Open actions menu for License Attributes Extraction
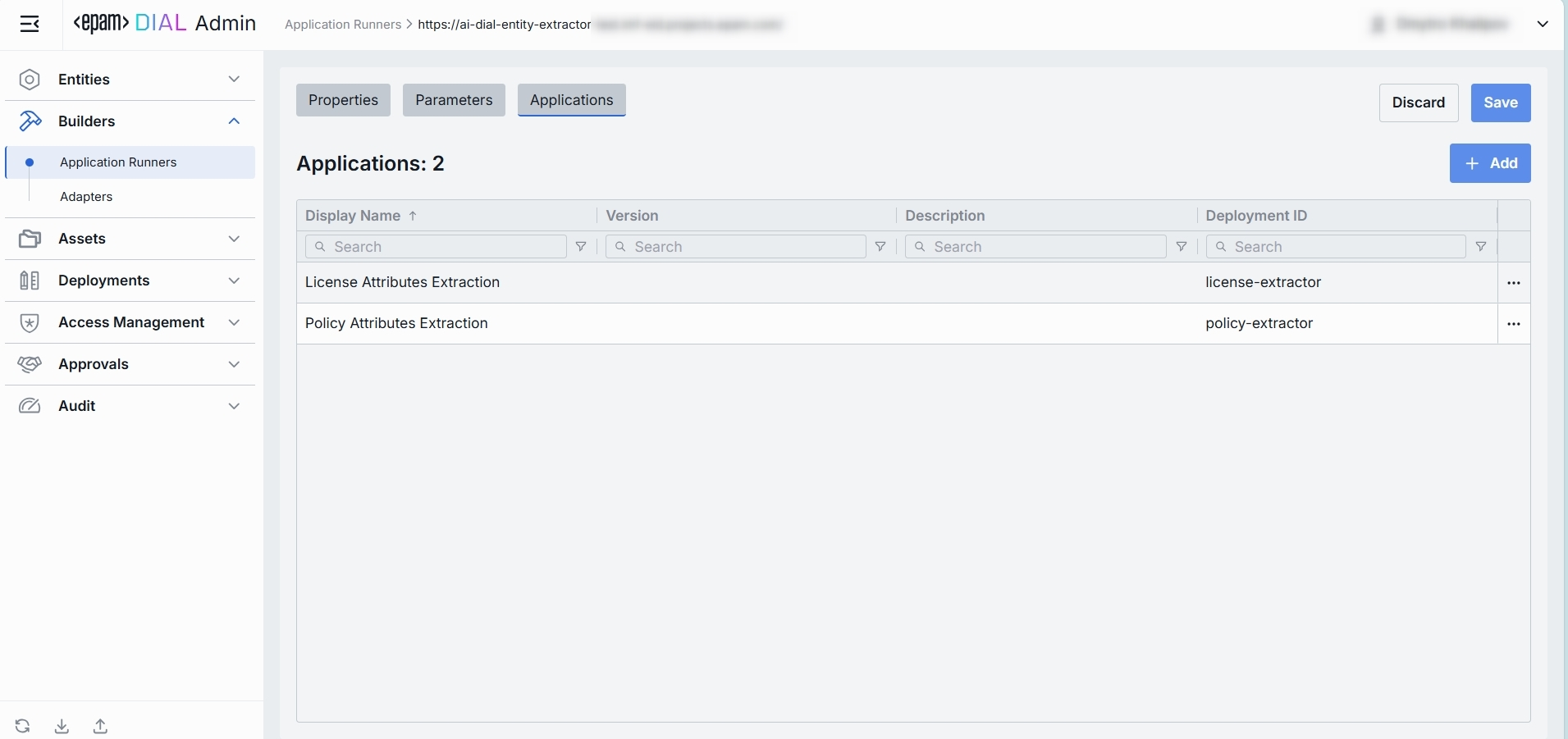This screenshot has height=739, width=1568. coord(1514,283)
